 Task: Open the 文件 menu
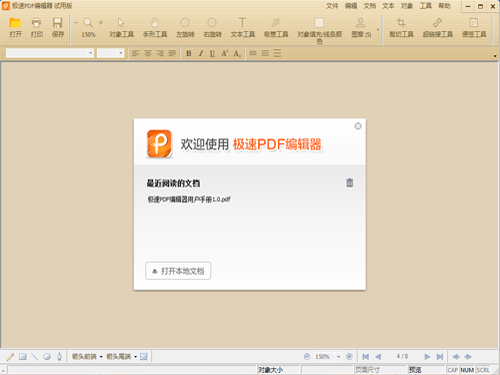point(332,6)
